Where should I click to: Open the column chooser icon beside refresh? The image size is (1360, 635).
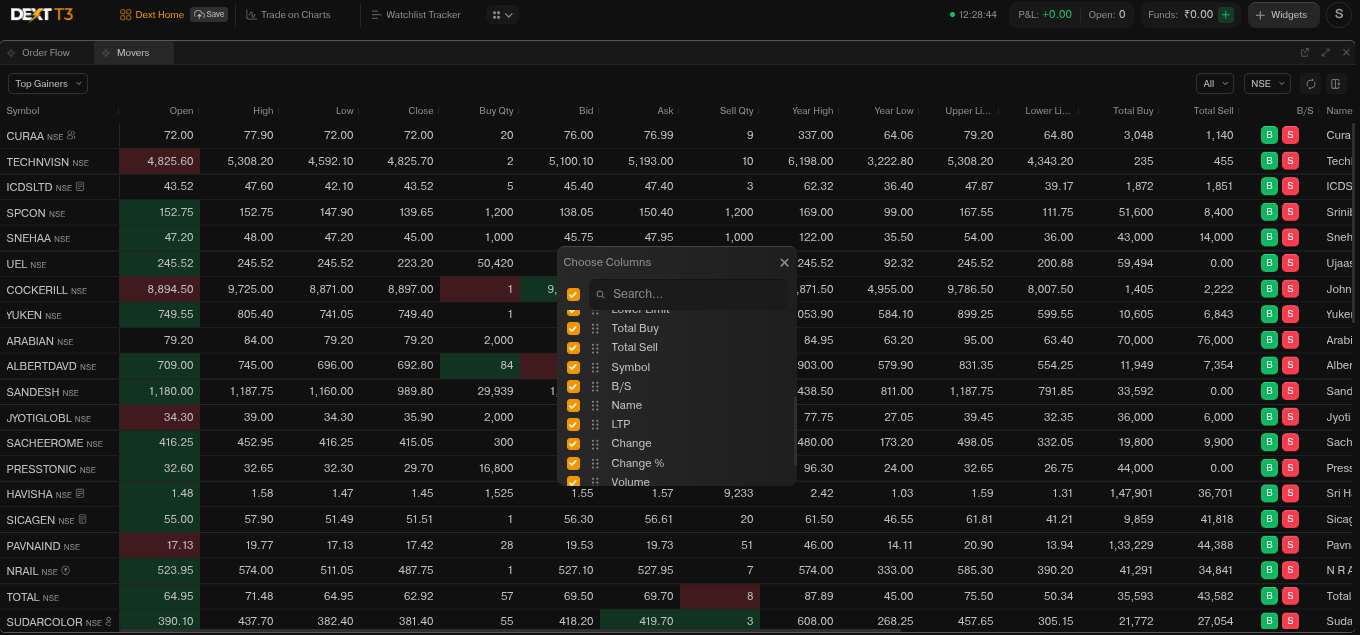1336,84
